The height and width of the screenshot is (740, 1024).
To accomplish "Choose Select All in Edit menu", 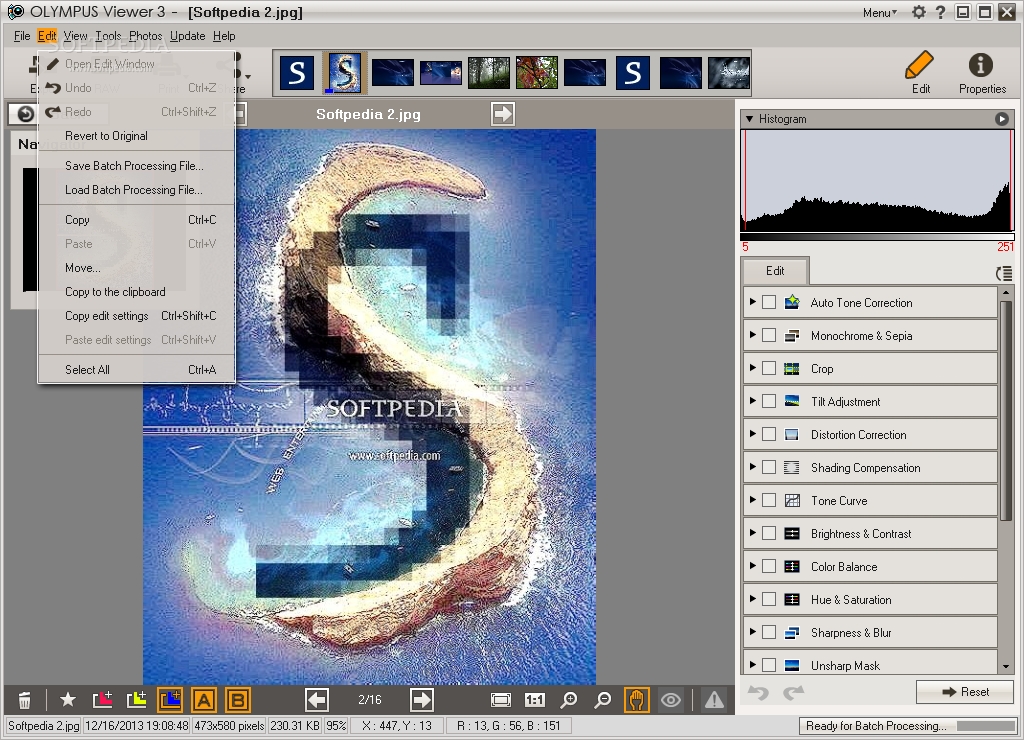I will [136, 370].
